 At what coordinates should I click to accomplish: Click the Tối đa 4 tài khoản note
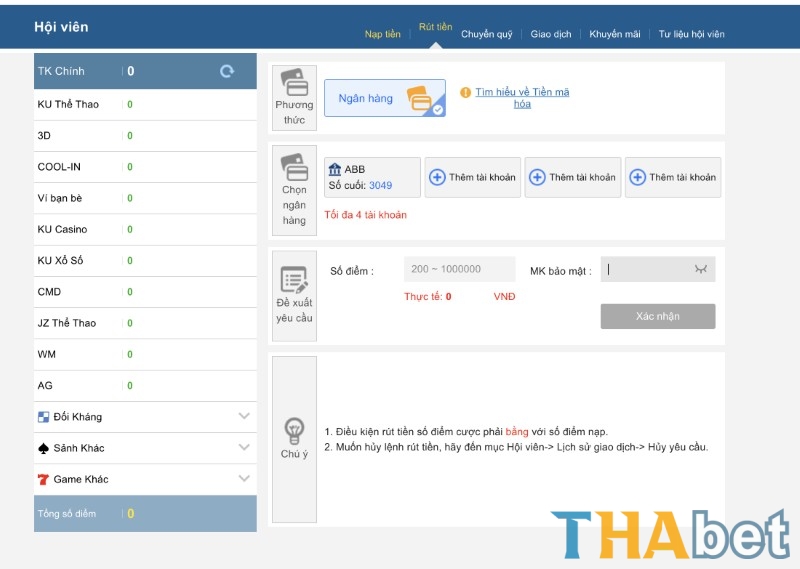click(365, 215)
